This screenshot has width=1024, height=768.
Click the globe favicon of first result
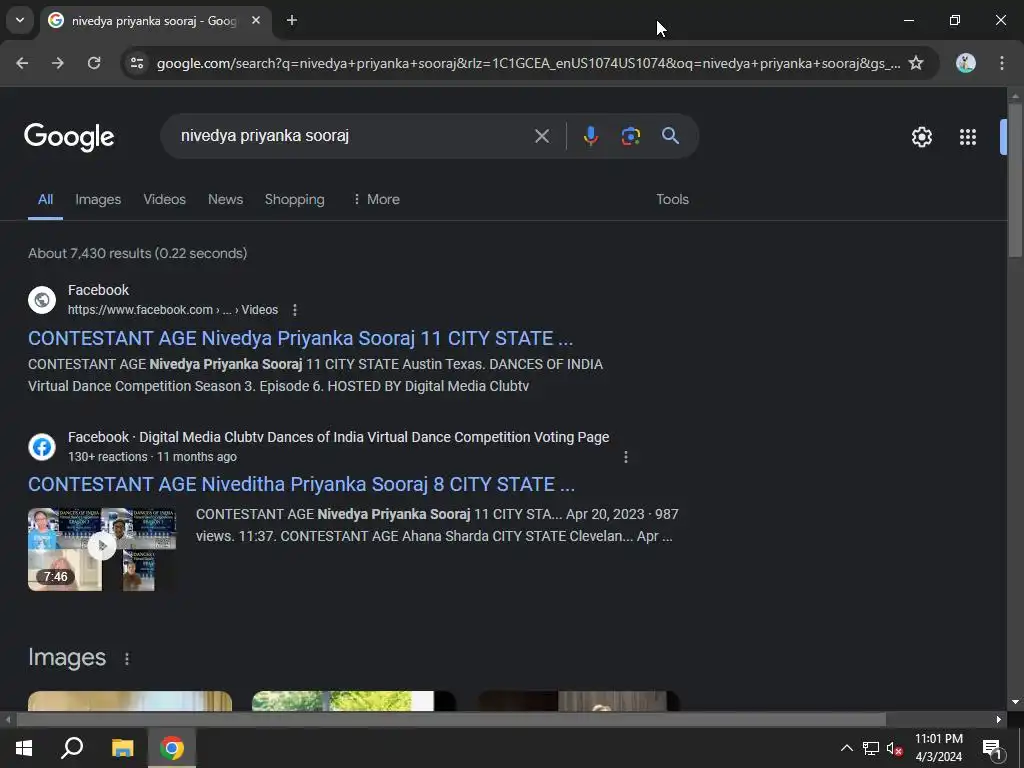[x=42, y=300]
